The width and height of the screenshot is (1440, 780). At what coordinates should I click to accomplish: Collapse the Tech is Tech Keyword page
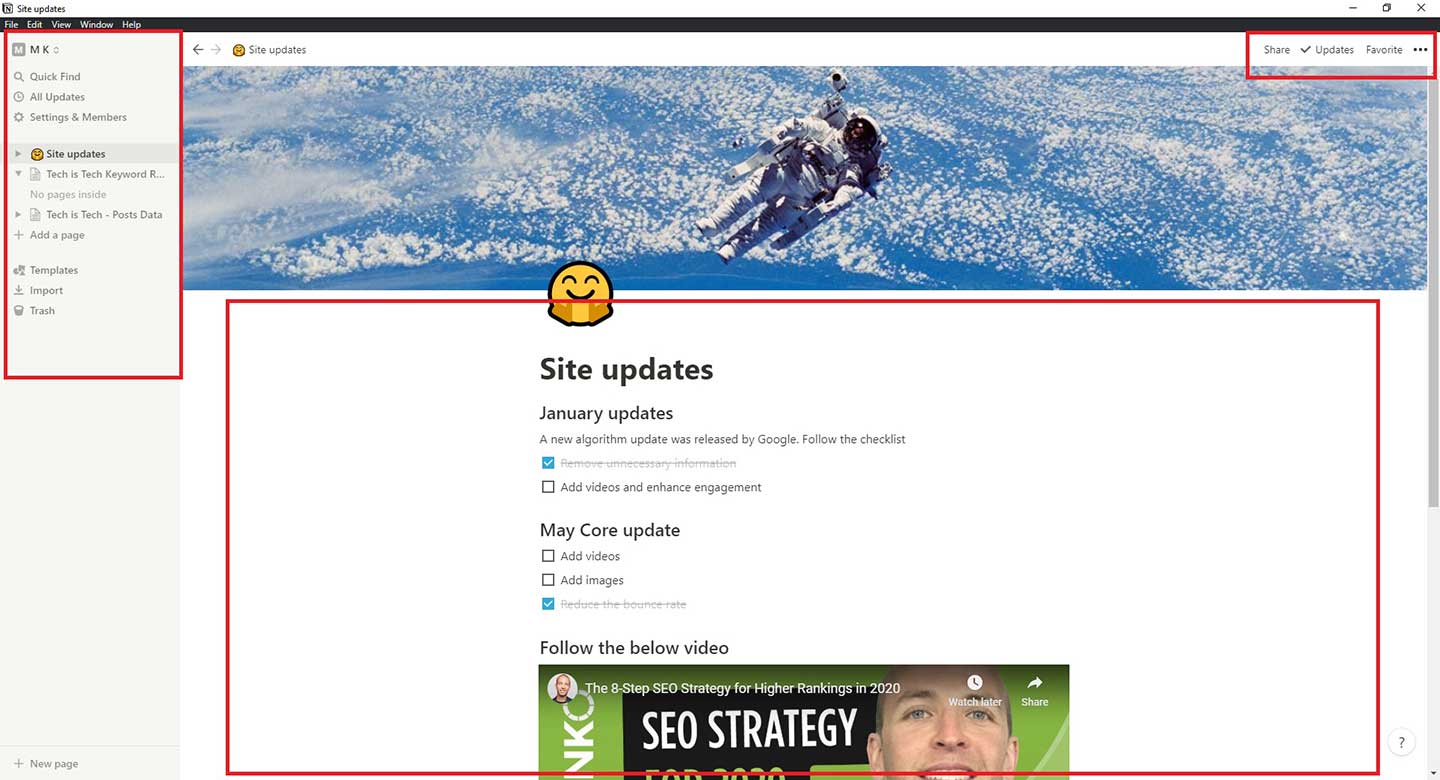(18, 174)
